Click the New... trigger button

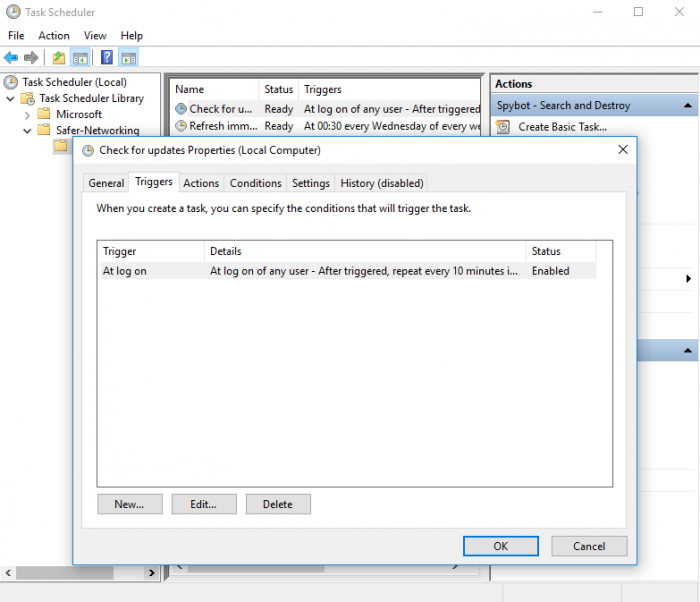[x=129, y=504]
